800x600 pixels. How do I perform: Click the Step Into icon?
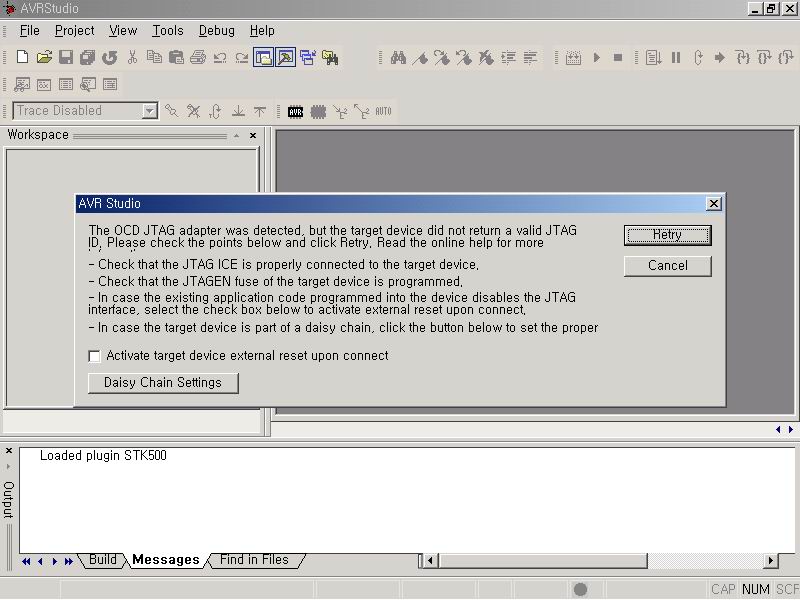pos(742,58)
